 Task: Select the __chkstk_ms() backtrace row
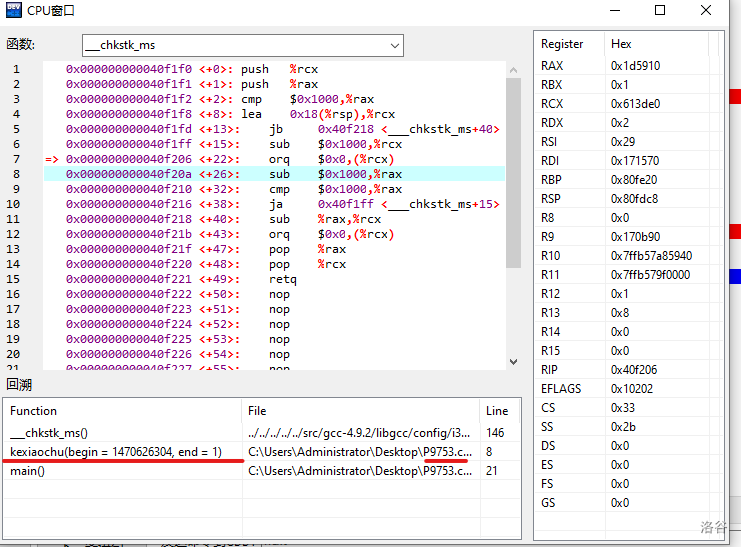pyautogui.click(x=49, y=433)
